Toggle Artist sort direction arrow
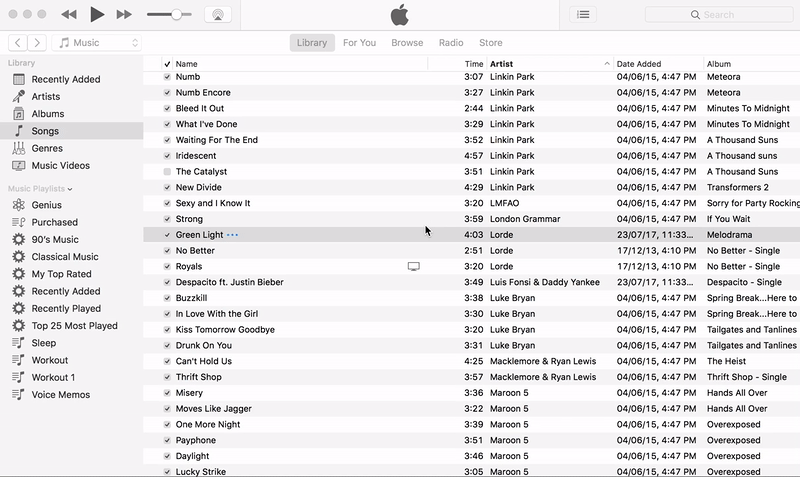The height and width of the screenshot is (477, 800). click(x=607, y=64)
